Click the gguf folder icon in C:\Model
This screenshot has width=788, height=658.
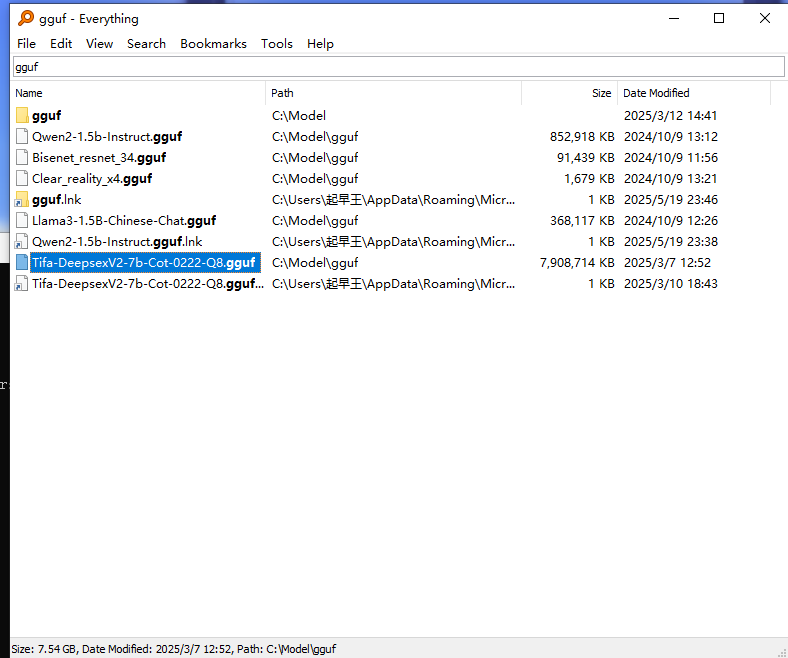22,115
